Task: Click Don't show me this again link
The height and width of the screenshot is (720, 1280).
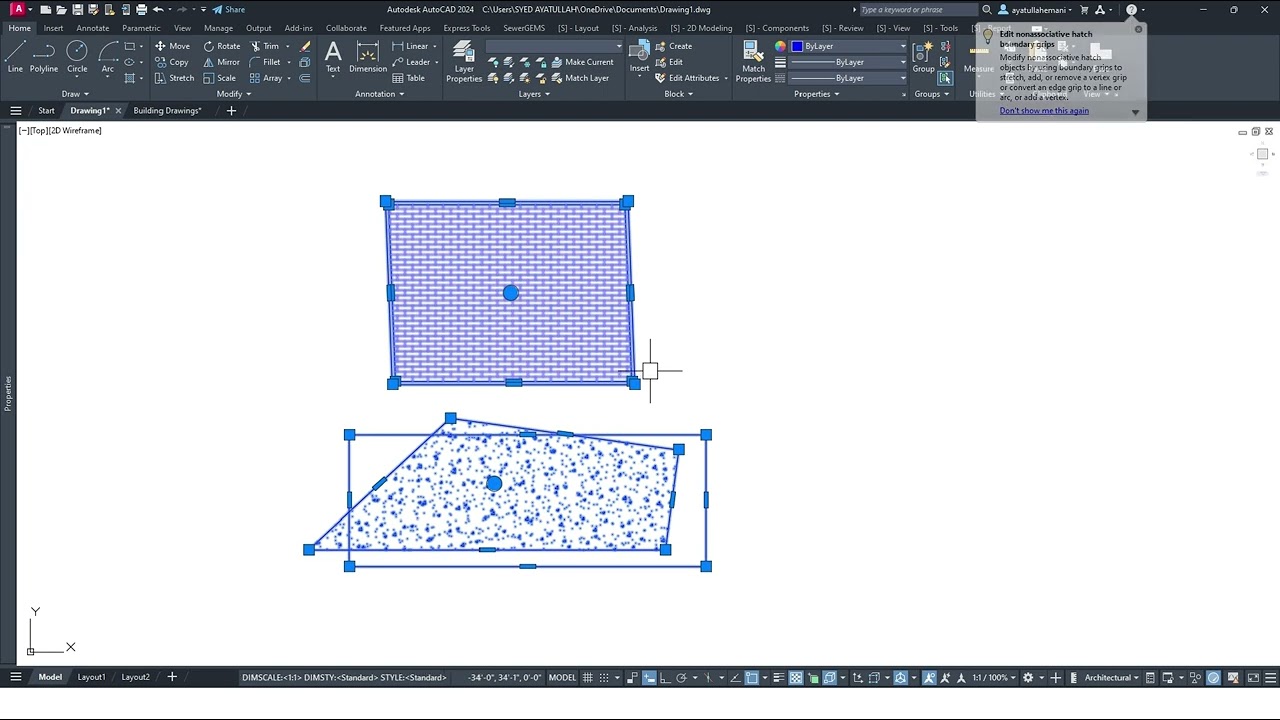Action: click(1044, 110)
